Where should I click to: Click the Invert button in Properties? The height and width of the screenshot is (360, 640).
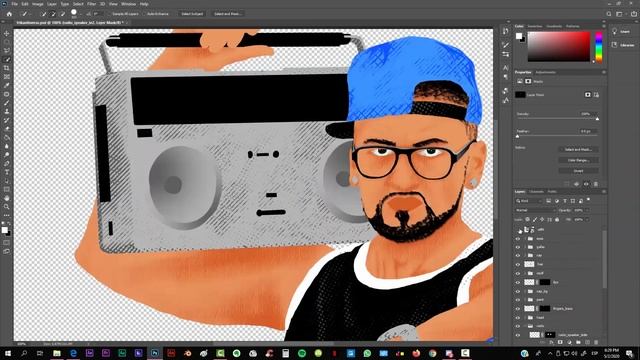(x=578, y=171)
